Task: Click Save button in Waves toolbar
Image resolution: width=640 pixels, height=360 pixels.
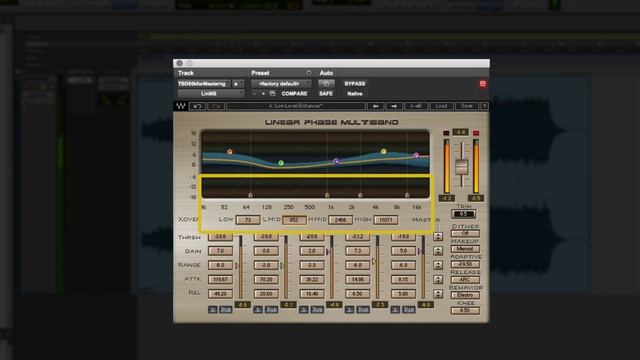Action: pyautogui.click(x=467, y=106)
